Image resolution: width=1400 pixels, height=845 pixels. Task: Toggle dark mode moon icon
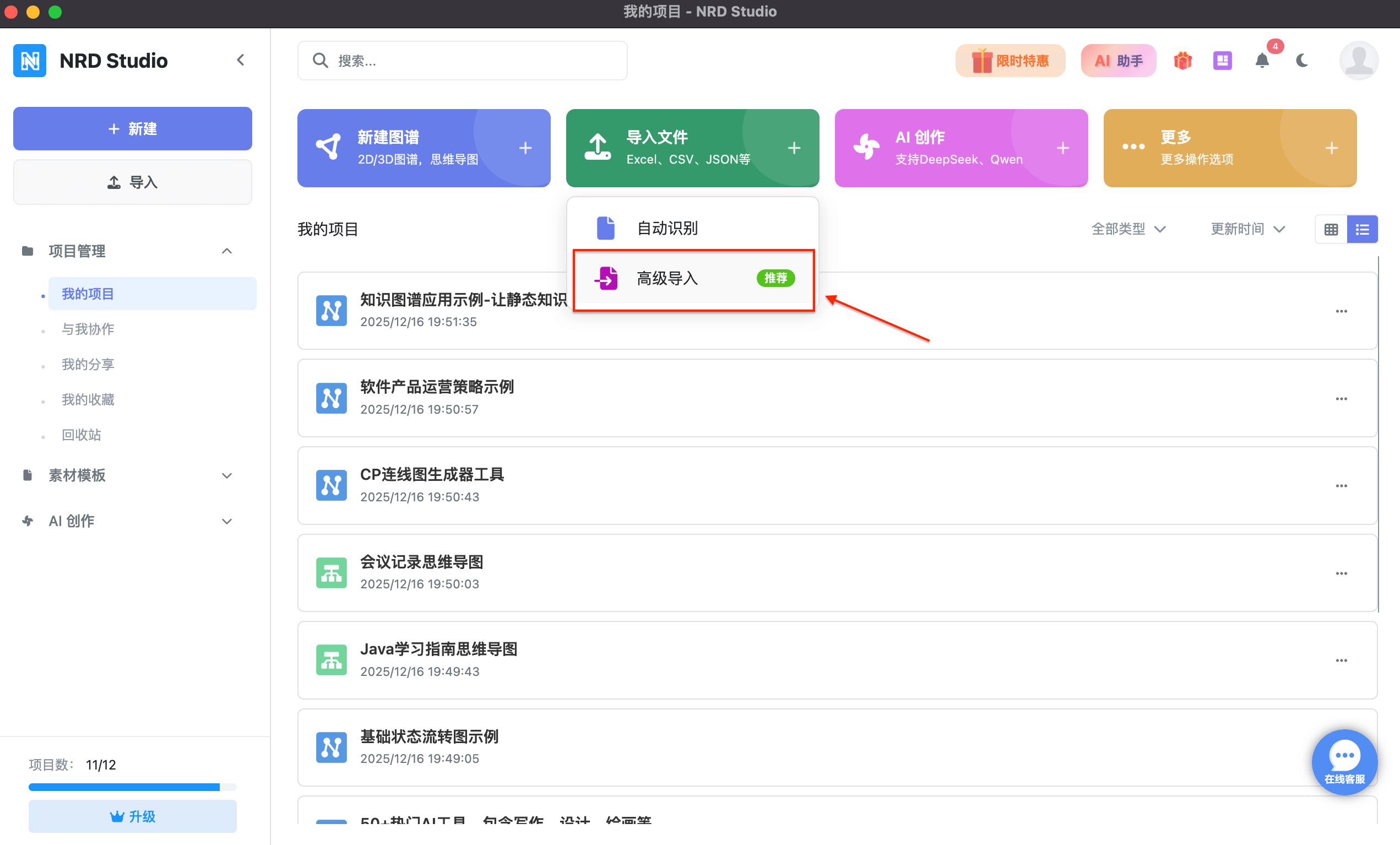[x=1302, y=61]
